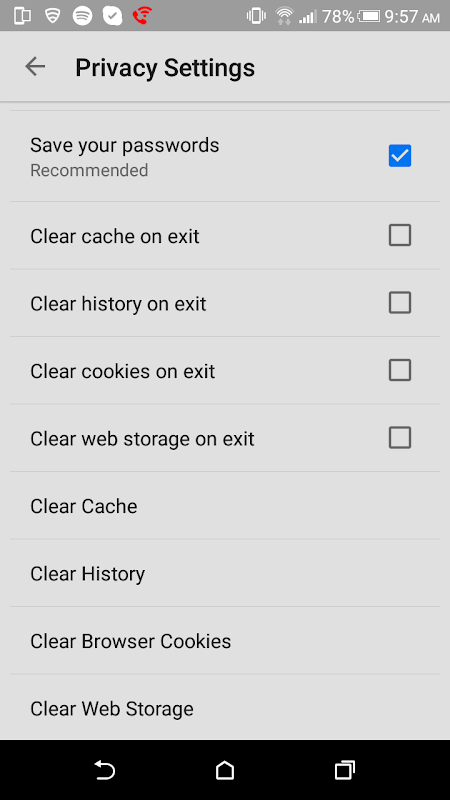
Task: Tap the battery indicator in status bar
Action: tap(369, 16)
